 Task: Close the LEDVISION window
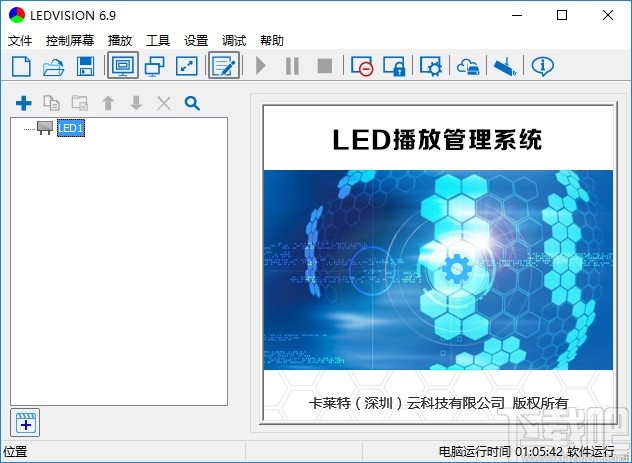(x=608, y=15)
